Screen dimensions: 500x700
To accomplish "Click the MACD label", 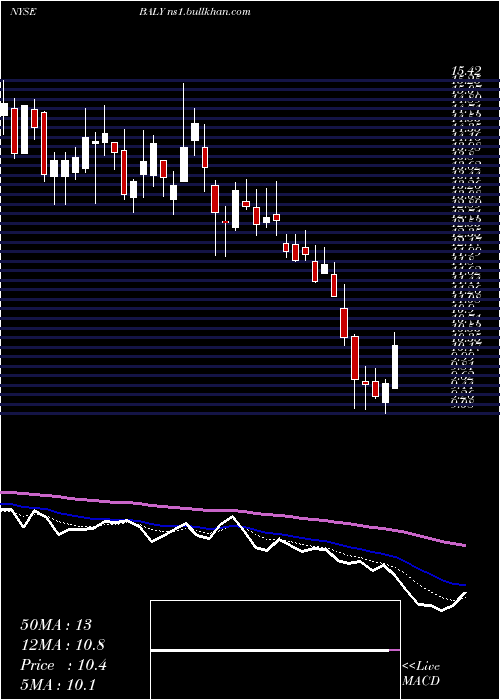I will pyautogui.click(x=421, y=681).
